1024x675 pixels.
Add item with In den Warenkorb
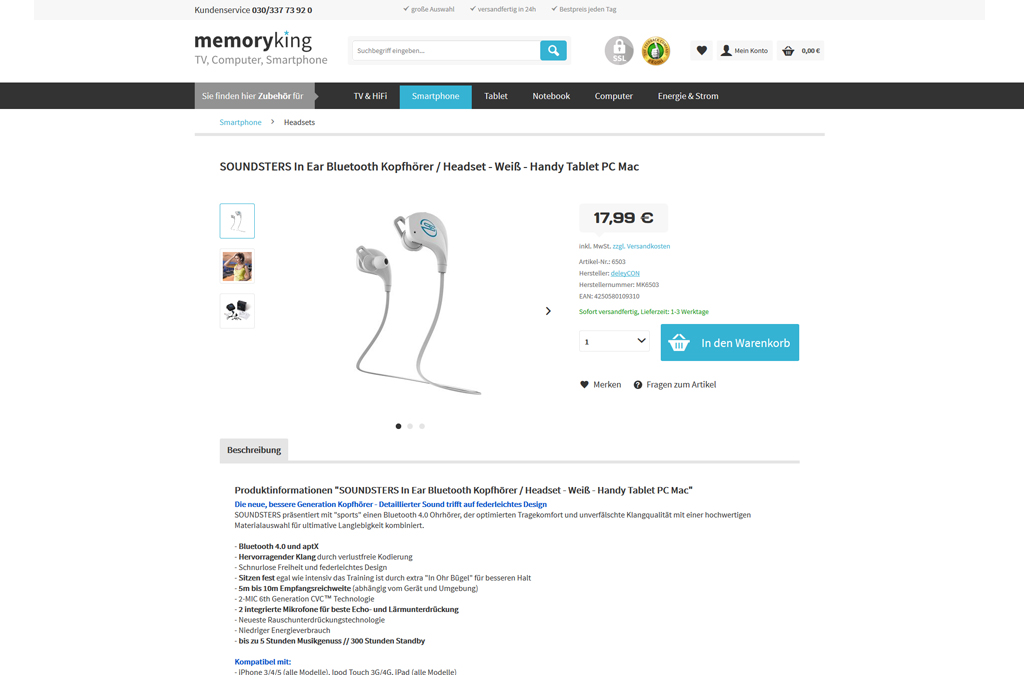729,343
